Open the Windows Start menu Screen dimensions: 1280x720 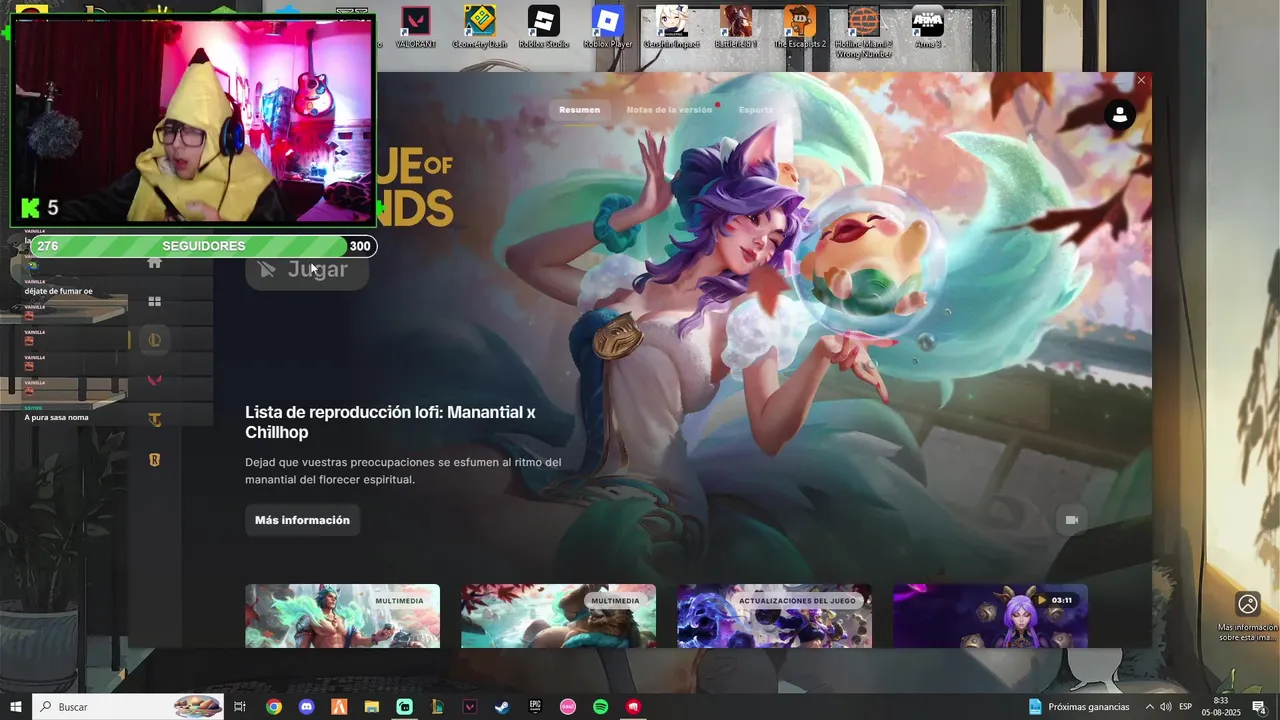click(16, 707)
